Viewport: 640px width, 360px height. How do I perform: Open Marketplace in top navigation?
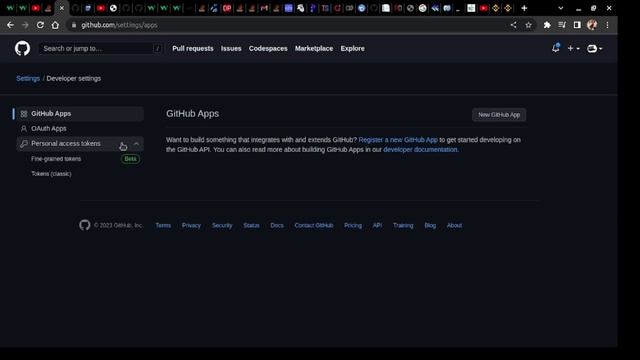[314, 49]
